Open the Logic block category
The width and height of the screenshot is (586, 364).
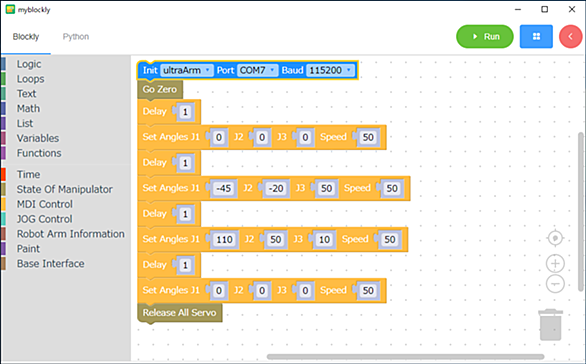[x=29, y=64]
